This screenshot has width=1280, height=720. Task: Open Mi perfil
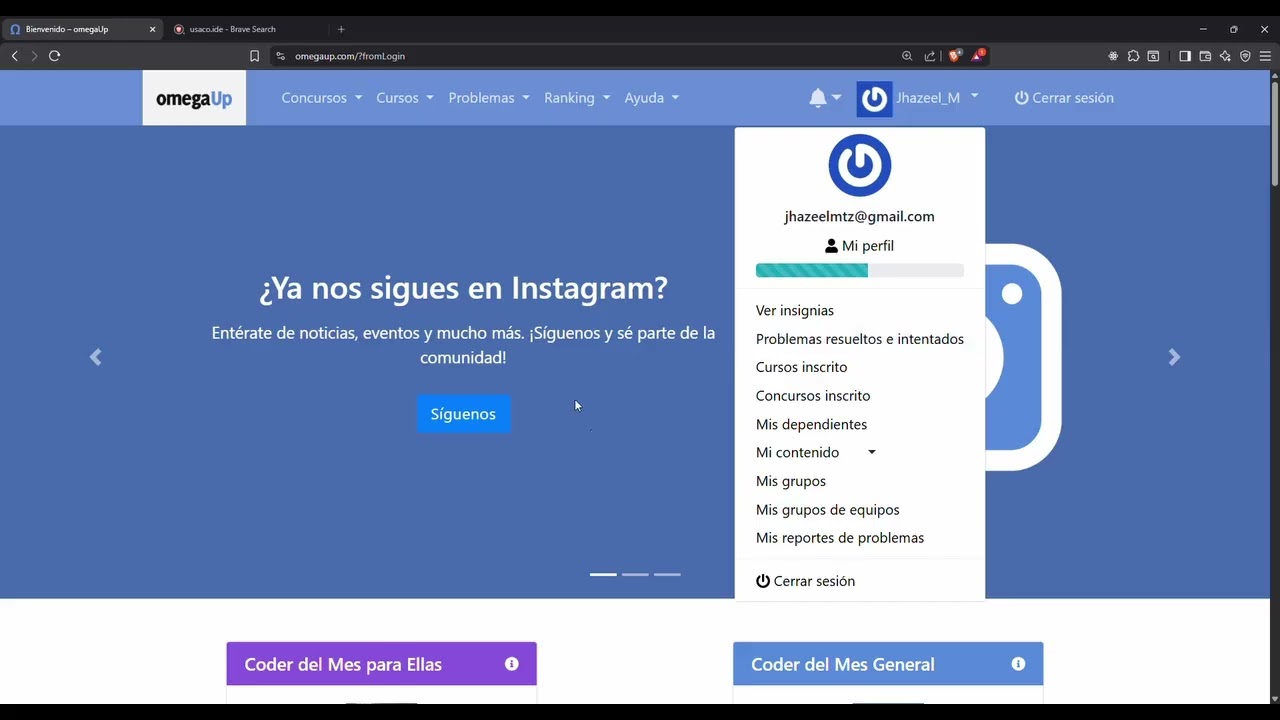coord(860,246)
